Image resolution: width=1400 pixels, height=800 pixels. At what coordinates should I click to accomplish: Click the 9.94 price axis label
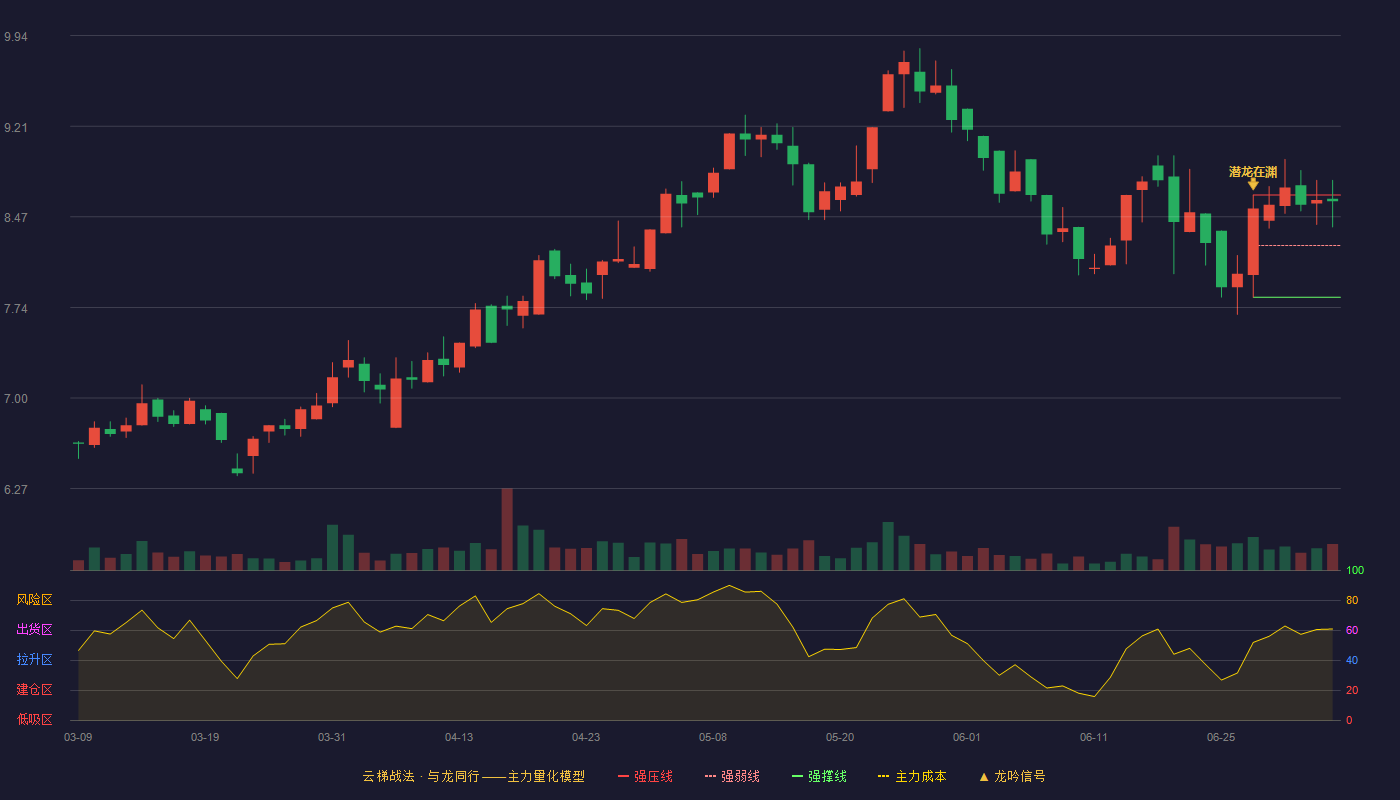[x=16, y=37]
